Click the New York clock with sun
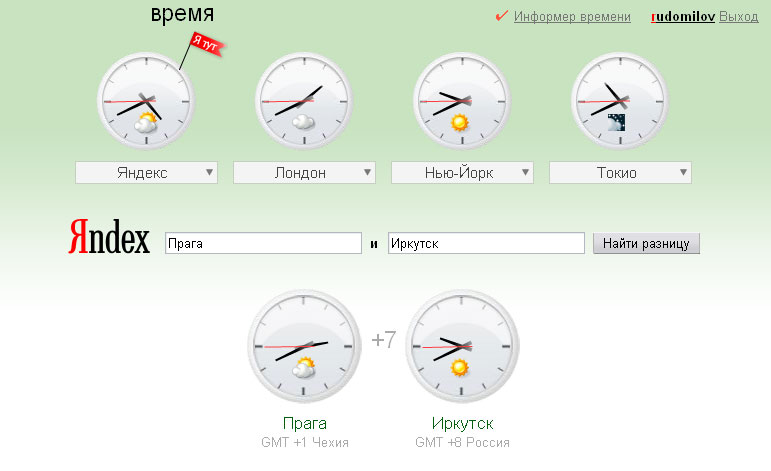771x471 pixels. click(461, 101)
